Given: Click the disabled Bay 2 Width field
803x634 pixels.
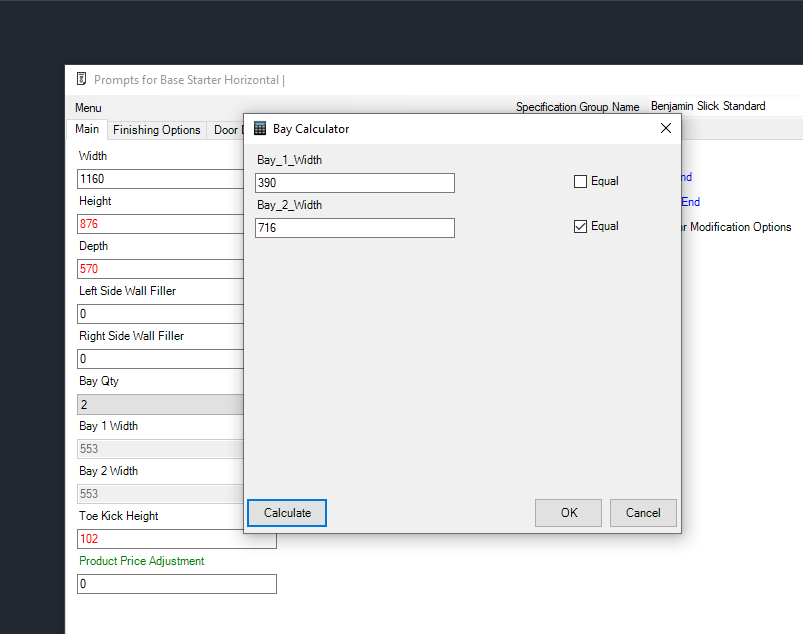Looking at the screenshot, I should pyautogui.click(x=160, y=494).
